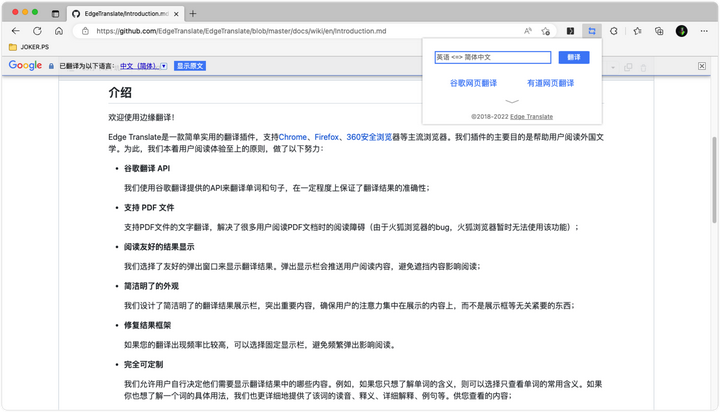Add page to favorites with star-plus icon

tap(546, 31)
